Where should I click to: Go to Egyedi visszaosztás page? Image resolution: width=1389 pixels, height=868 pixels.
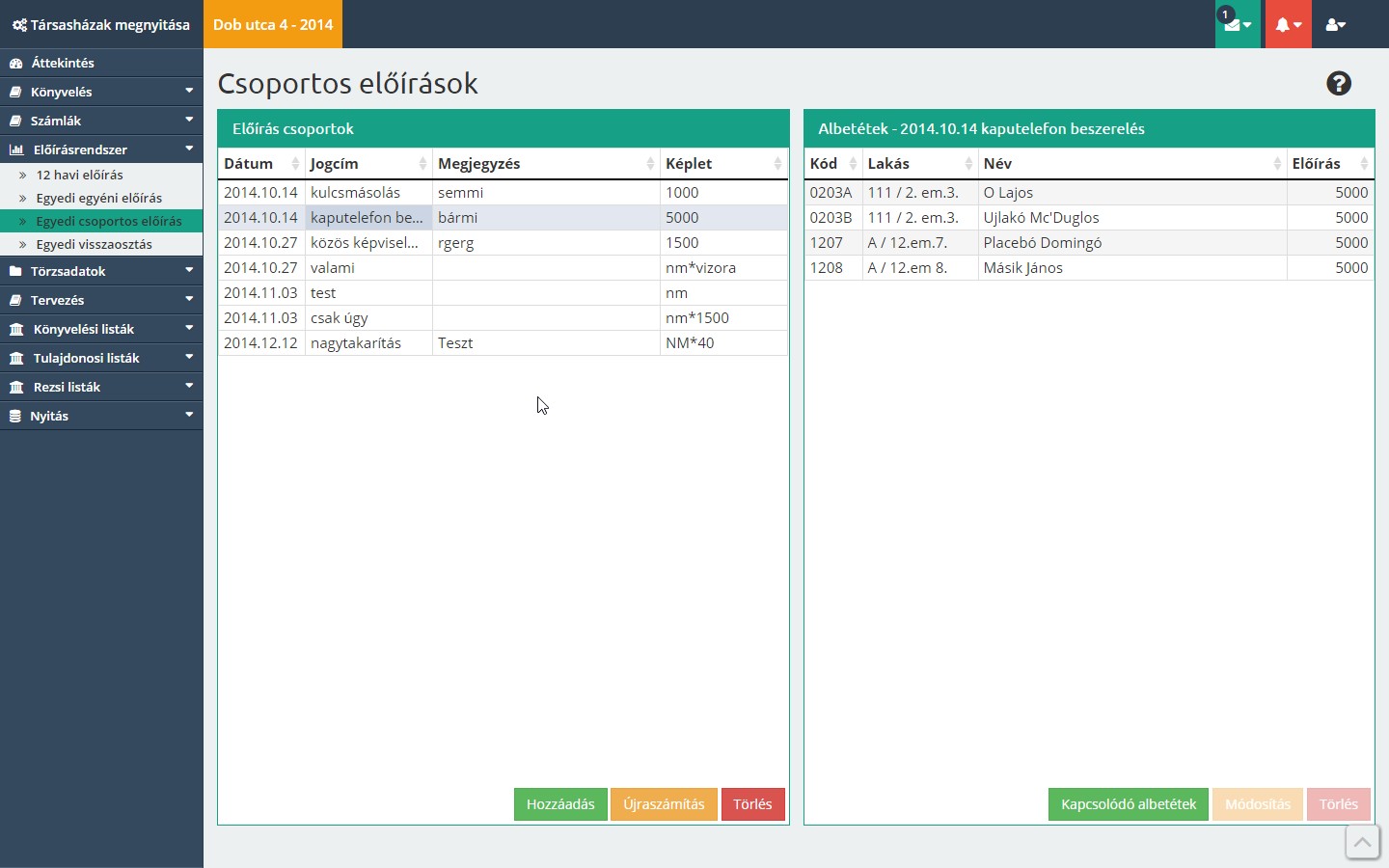point(94,244)
